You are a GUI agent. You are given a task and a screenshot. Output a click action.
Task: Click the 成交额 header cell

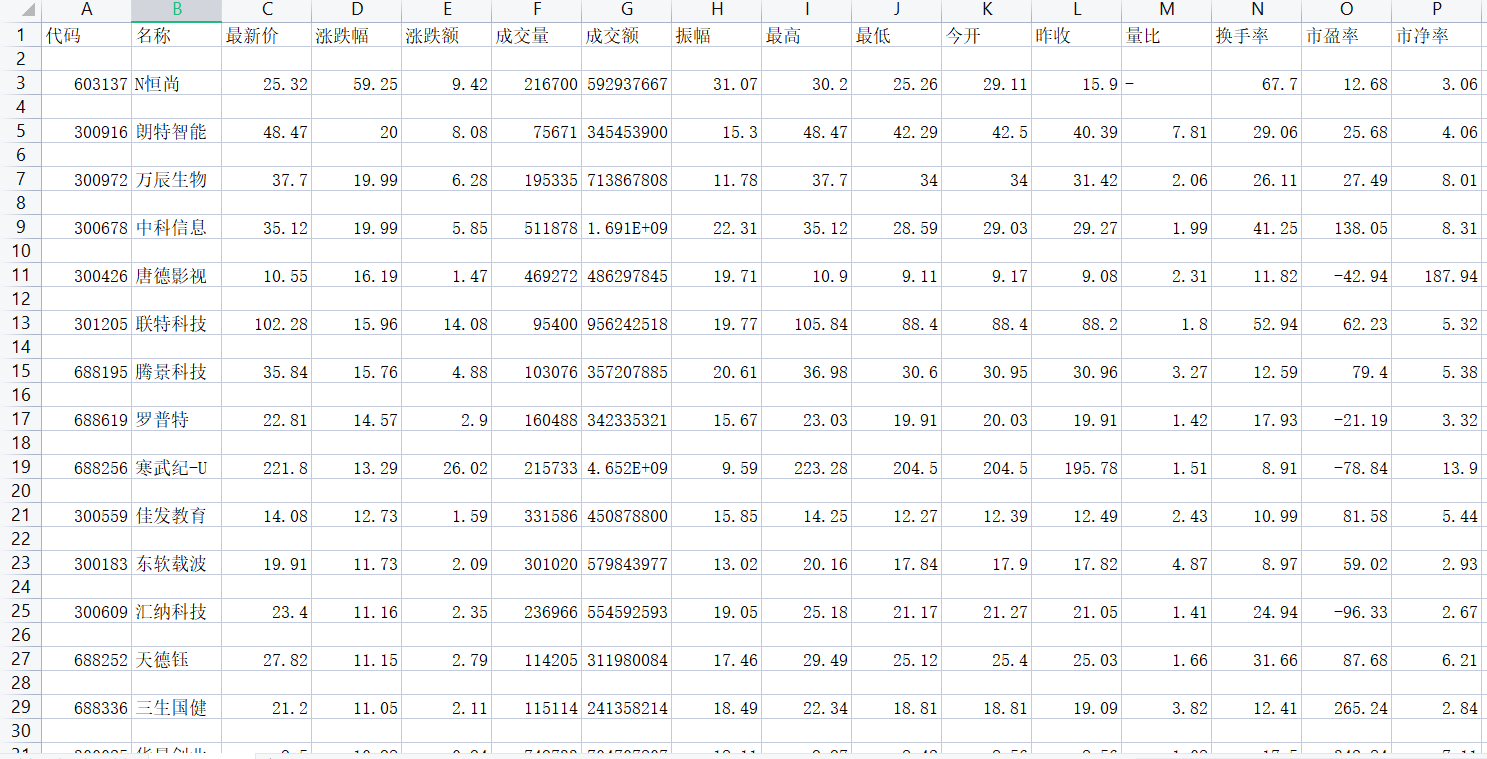627,35
